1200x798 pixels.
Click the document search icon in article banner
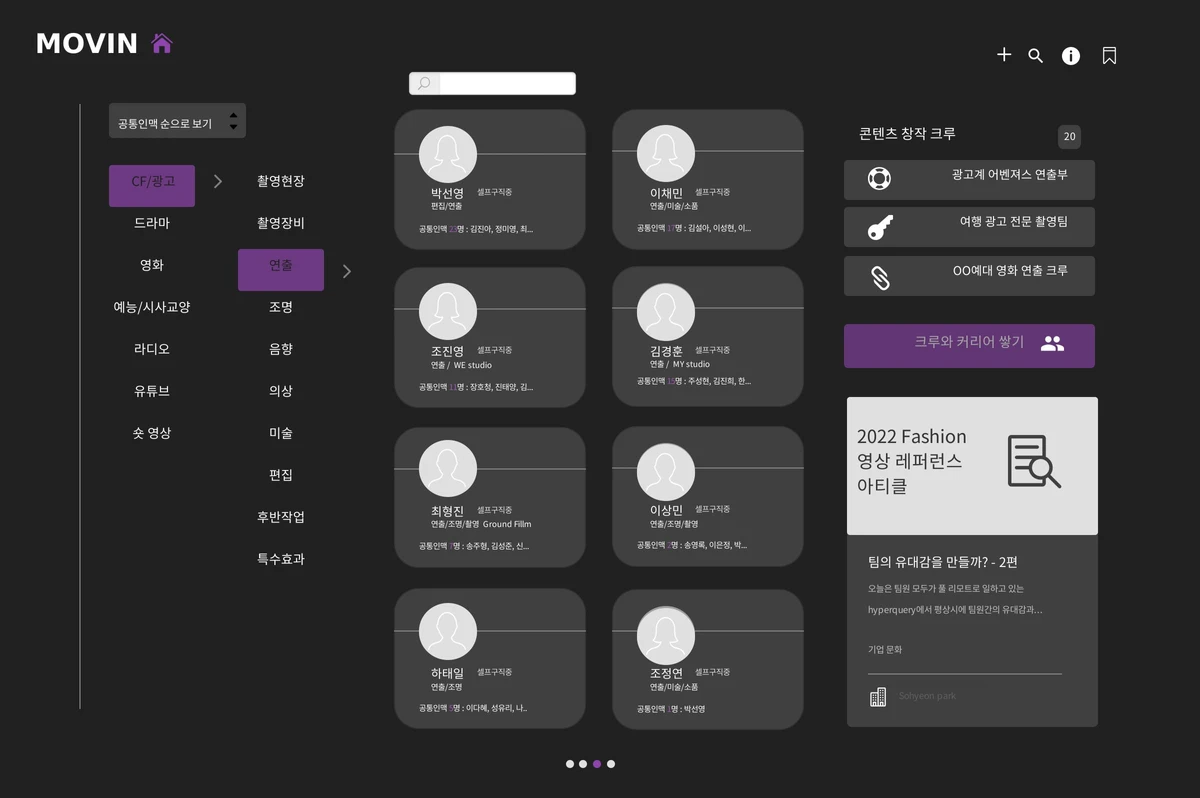[x=1034, y=461]
